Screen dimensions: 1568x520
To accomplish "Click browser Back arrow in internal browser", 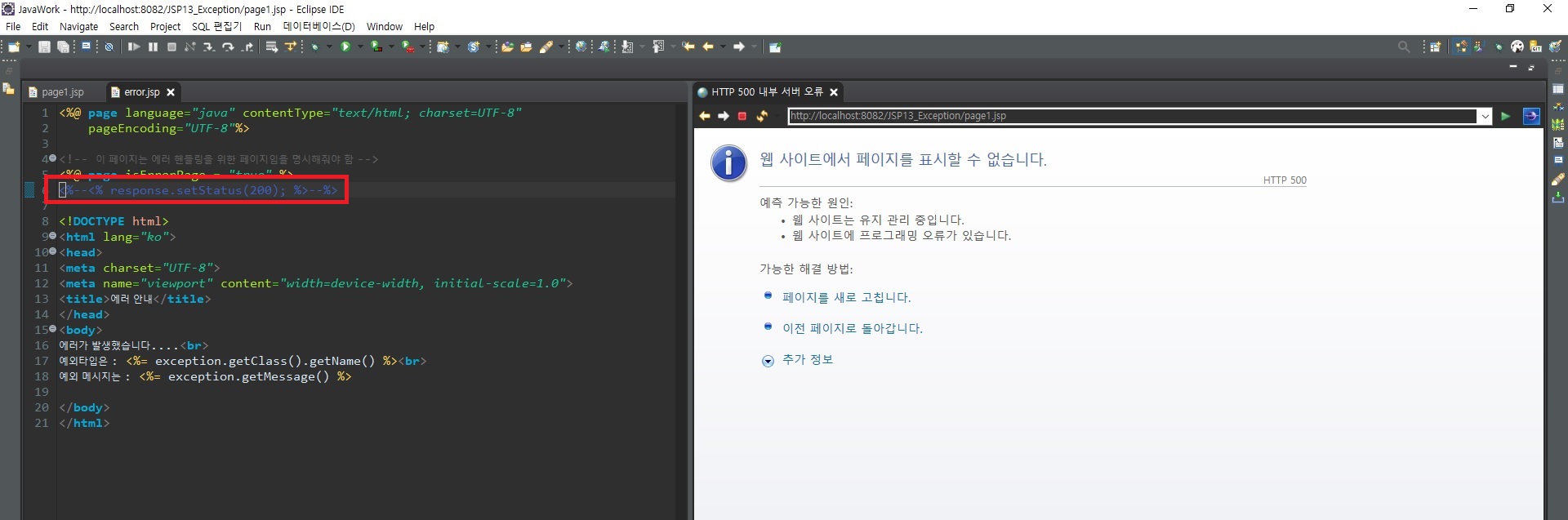I will coord(705,116).
